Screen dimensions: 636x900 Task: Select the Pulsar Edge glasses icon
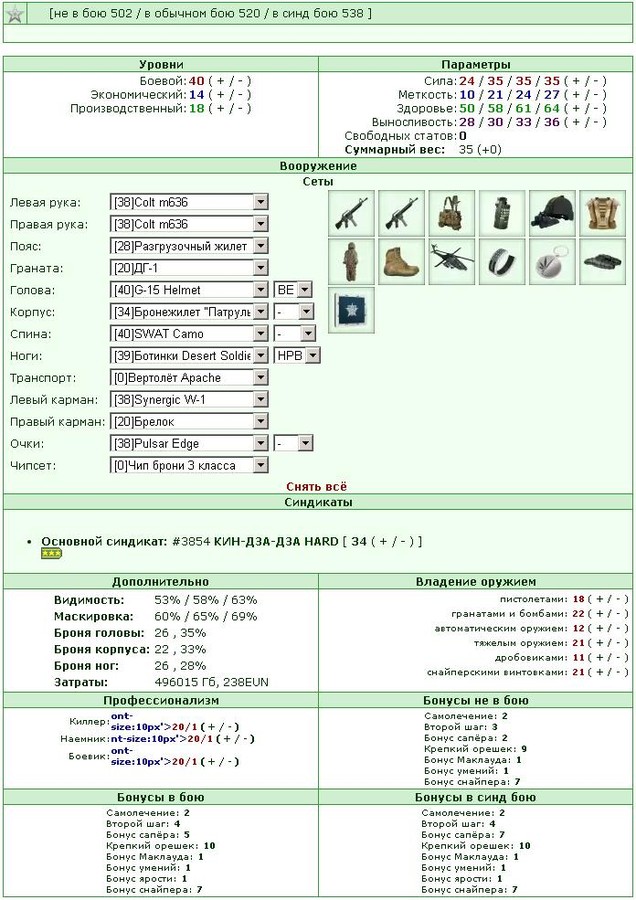602,262
